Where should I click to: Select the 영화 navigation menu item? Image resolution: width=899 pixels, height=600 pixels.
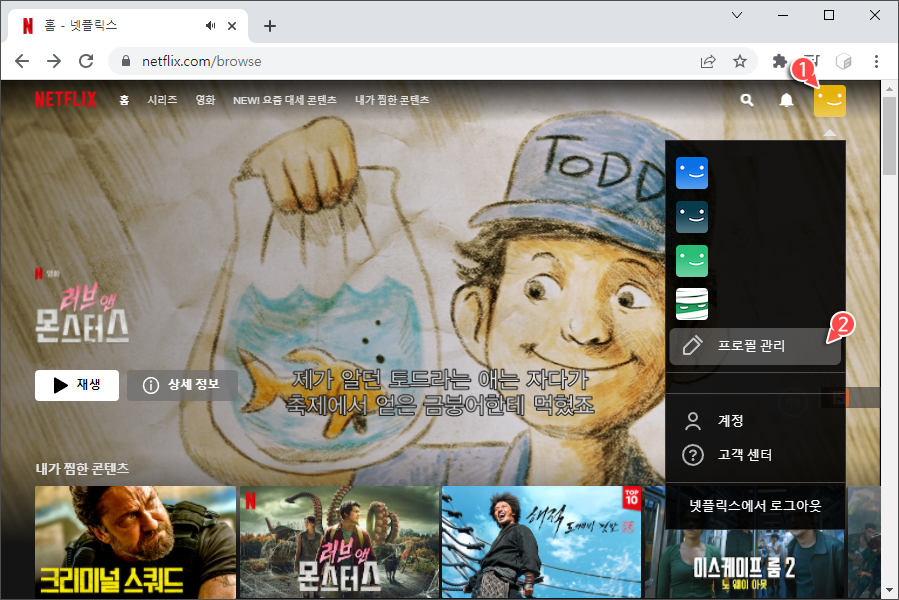tap(205, 100)
